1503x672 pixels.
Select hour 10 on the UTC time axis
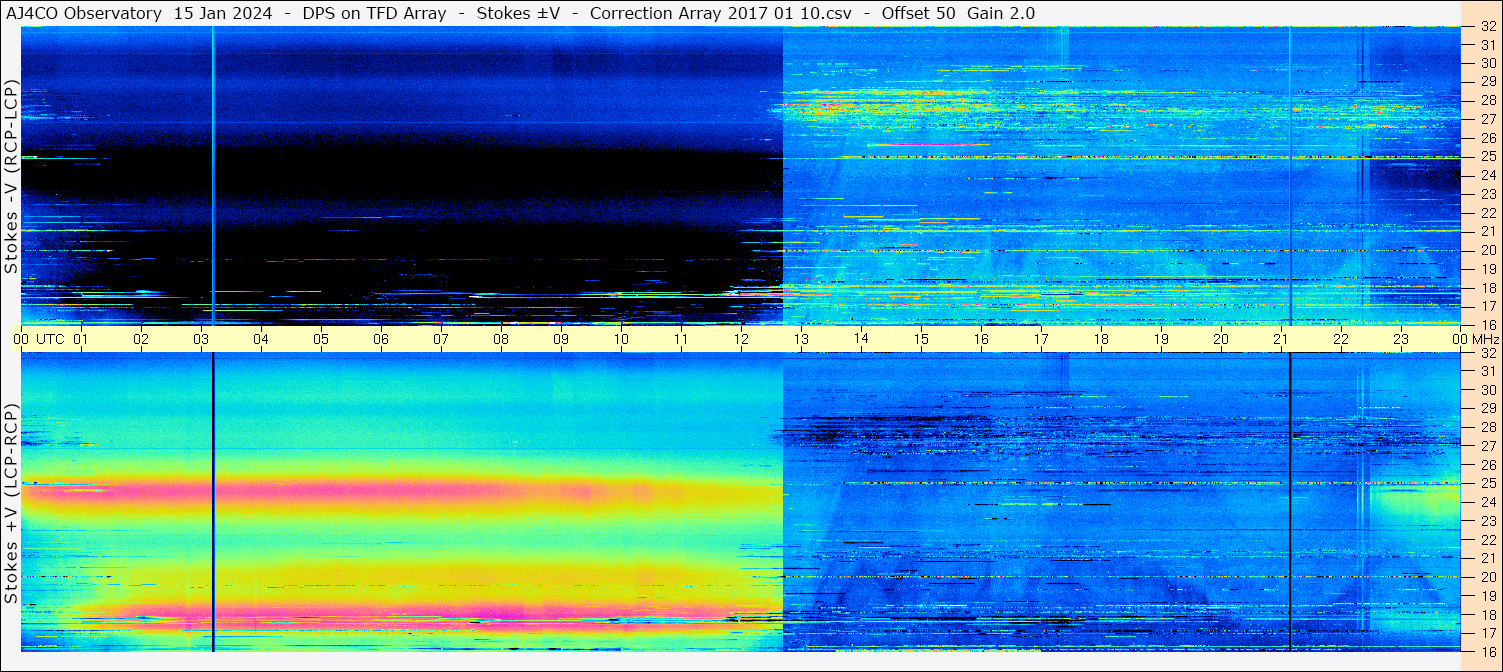(621, 339)
